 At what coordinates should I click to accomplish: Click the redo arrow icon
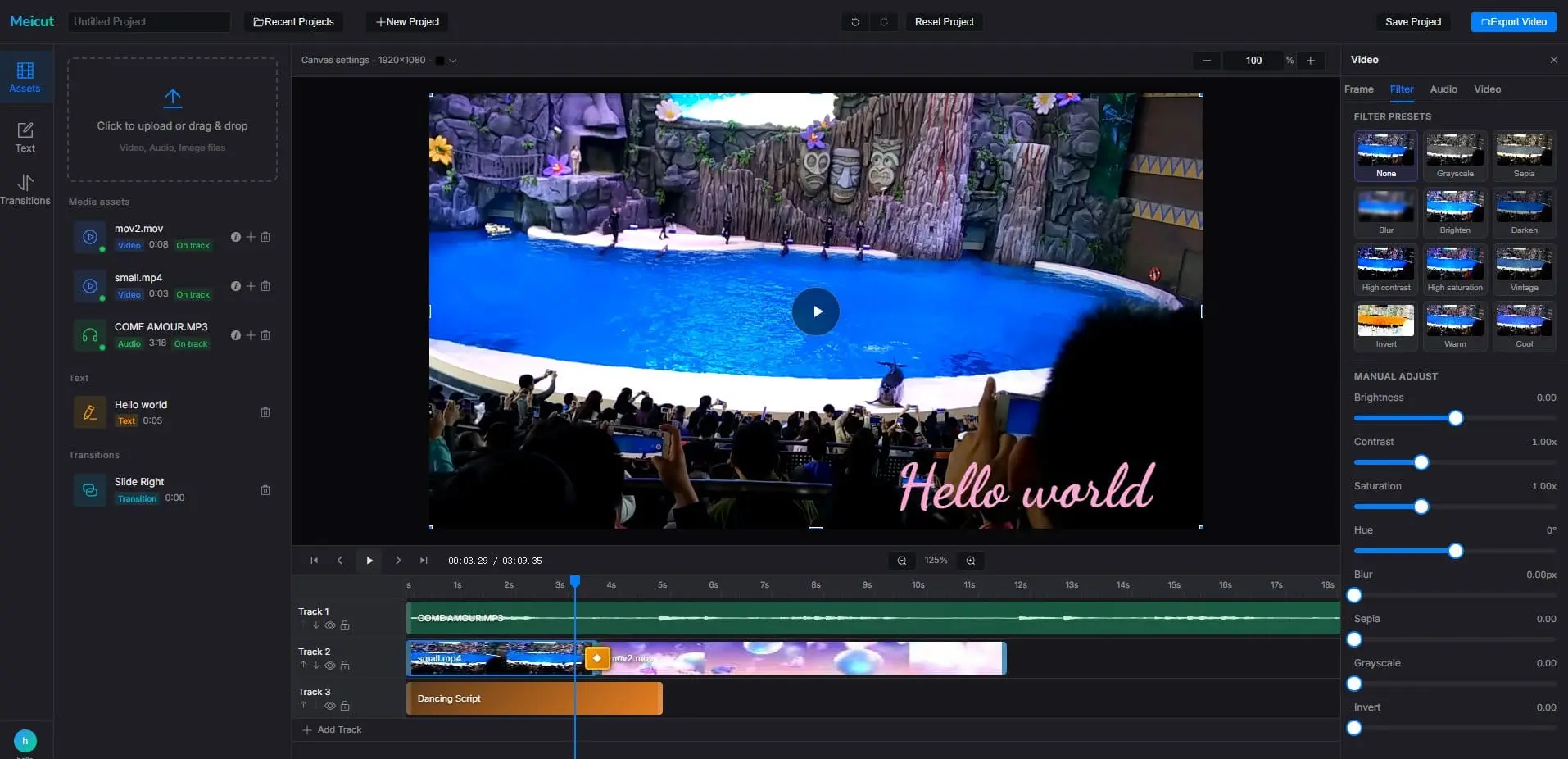tap(884, 22)
